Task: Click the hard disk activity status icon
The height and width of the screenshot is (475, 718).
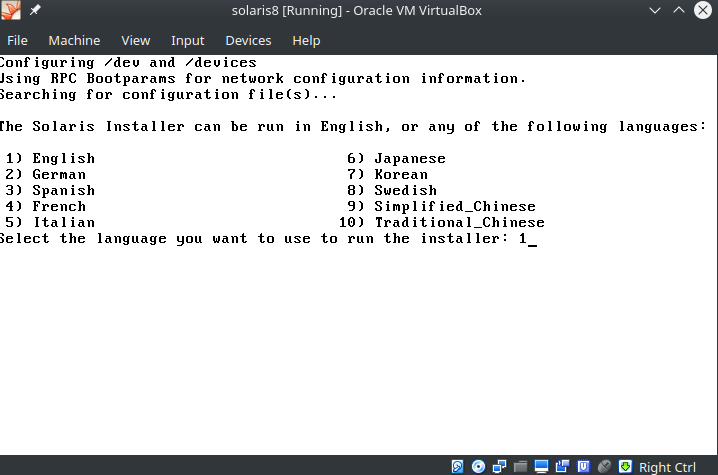Action: [457, 467]
